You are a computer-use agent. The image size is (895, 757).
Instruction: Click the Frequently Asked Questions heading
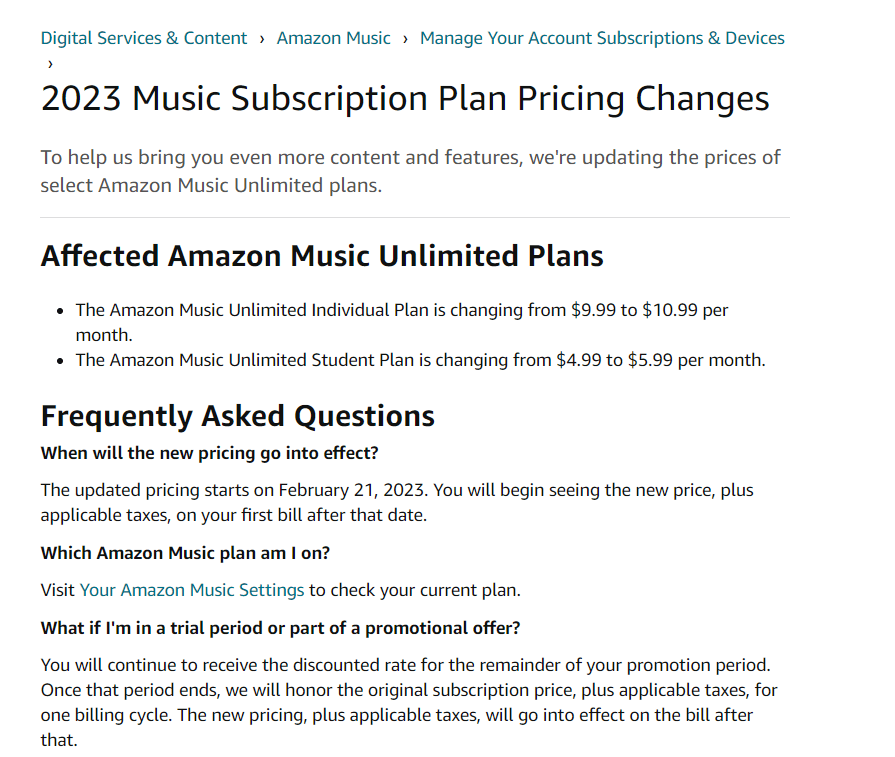click(x=237, y=416)
